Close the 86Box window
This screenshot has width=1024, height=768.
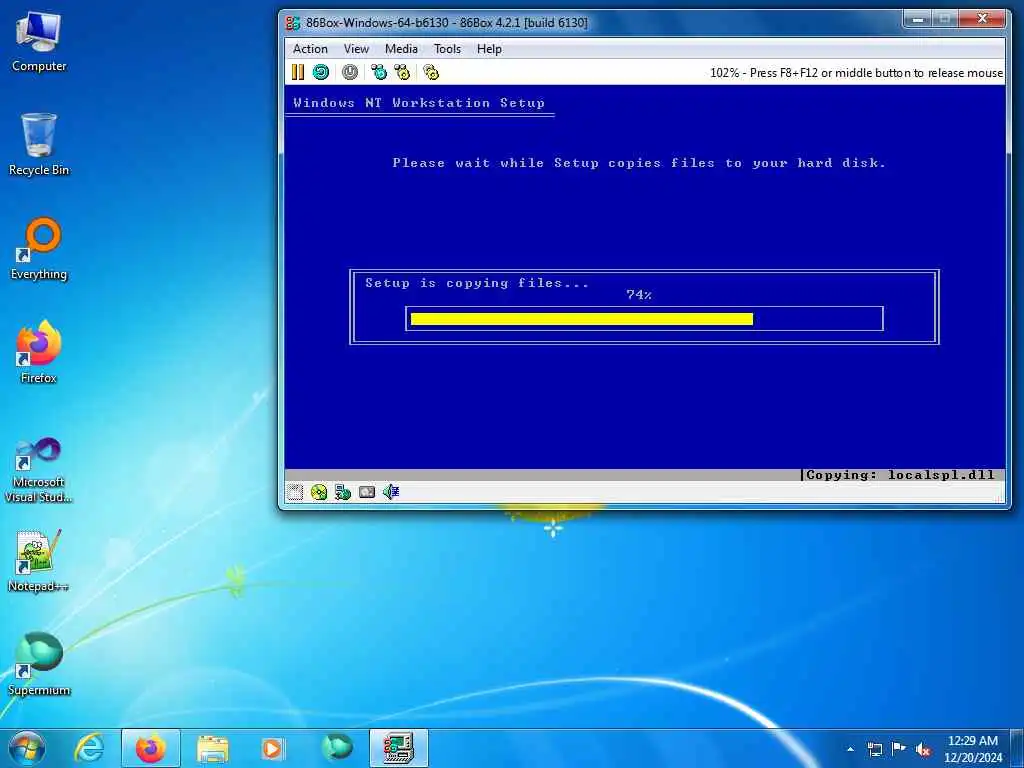[982, 20]
